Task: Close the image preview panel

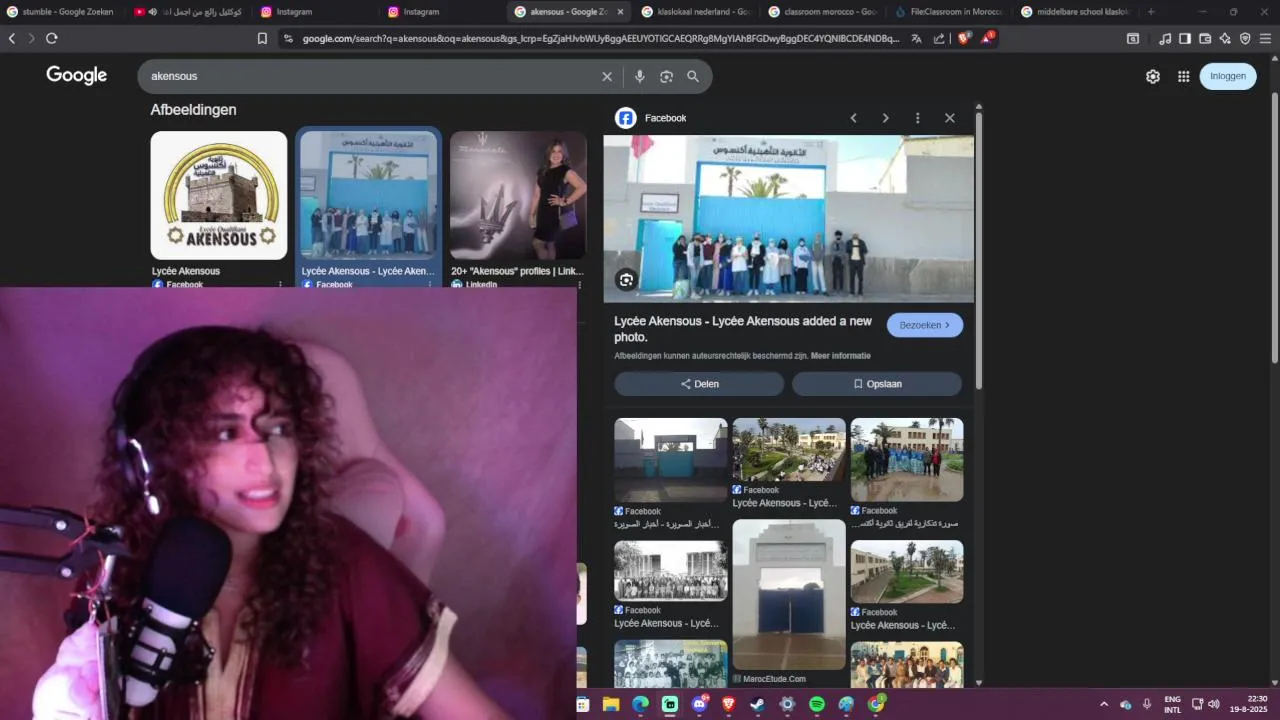Action: (x=950, y=118)
